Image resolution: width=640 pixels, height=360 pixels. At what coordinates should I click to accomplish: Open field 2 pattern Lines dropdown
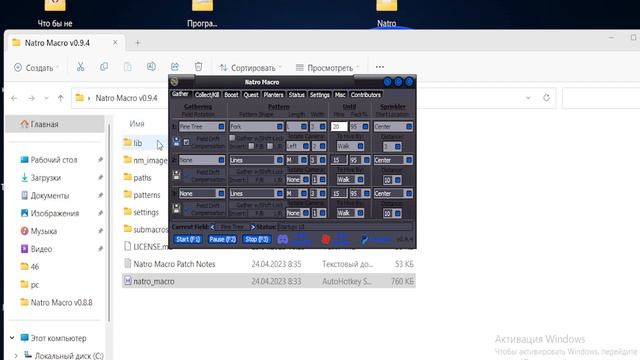coord(256,160)
